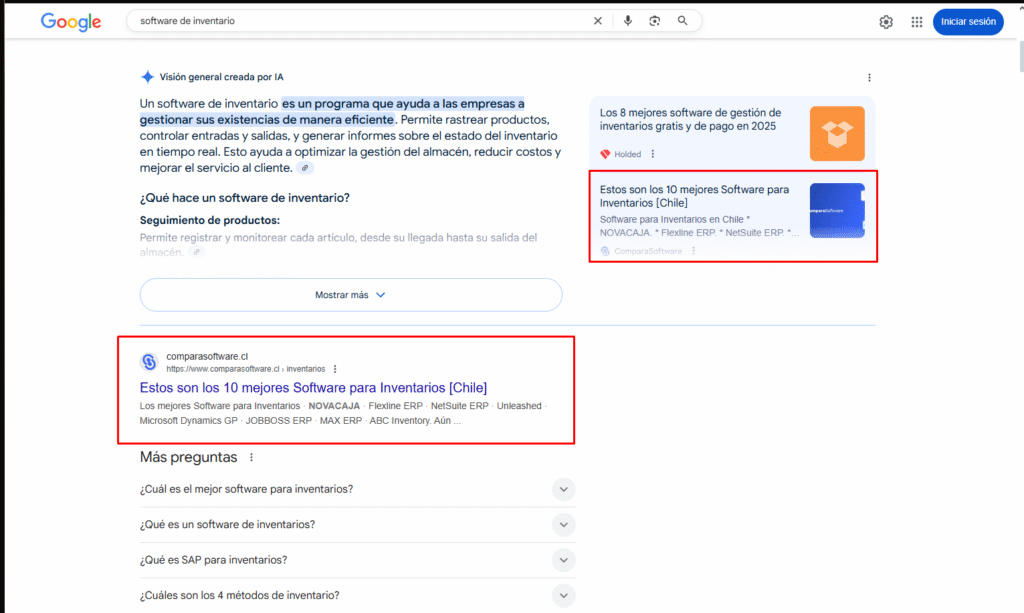Viewport: 1024px width, 613px height.
Task: Click 'Iniciar sesión' button
Action: point(968,22)
